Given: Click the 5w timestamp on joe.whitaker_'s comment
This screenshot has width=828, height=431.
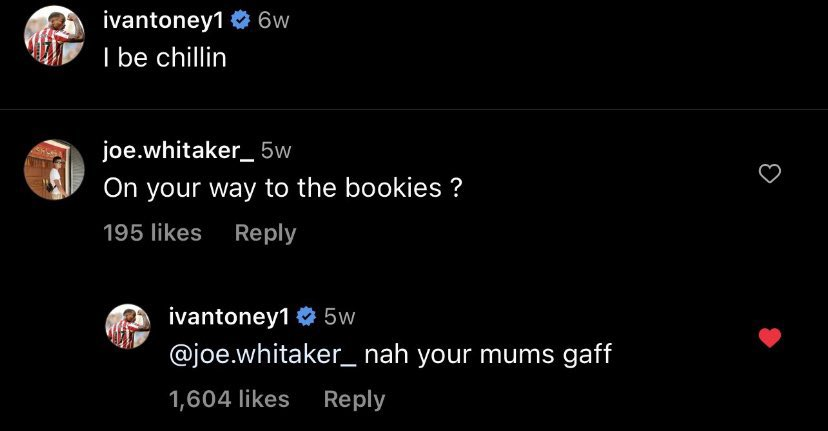Looking at the screenshot, I should point(276,150).
